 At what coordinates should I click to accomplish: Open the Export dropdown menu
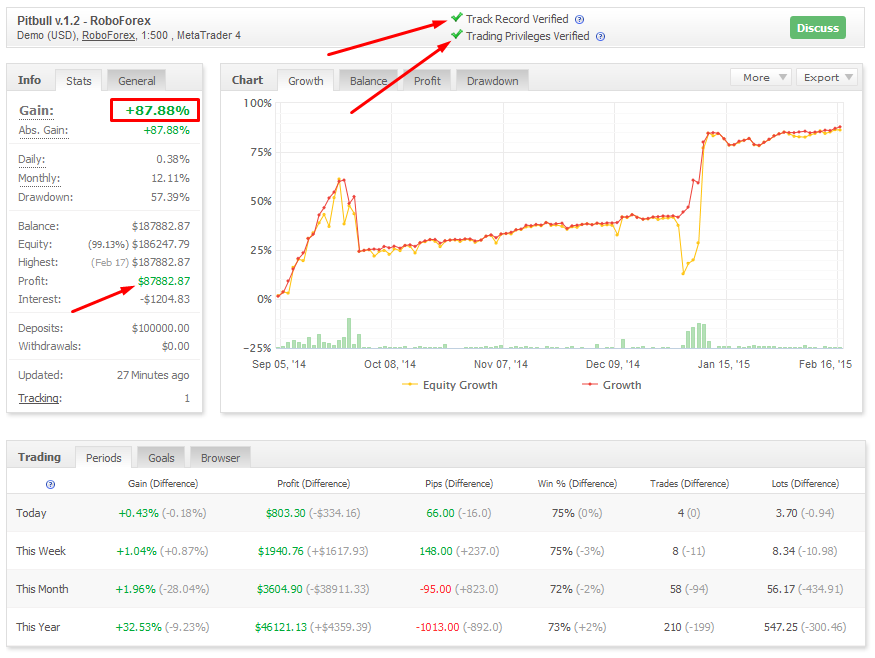point(827,77)
